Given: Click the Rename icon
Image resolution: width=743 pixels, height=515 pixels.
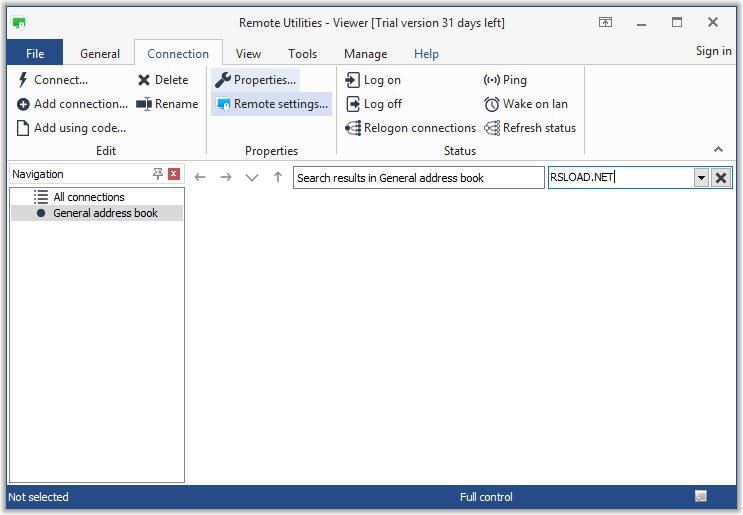Looking at the screenshot, I should click(144, 104).
